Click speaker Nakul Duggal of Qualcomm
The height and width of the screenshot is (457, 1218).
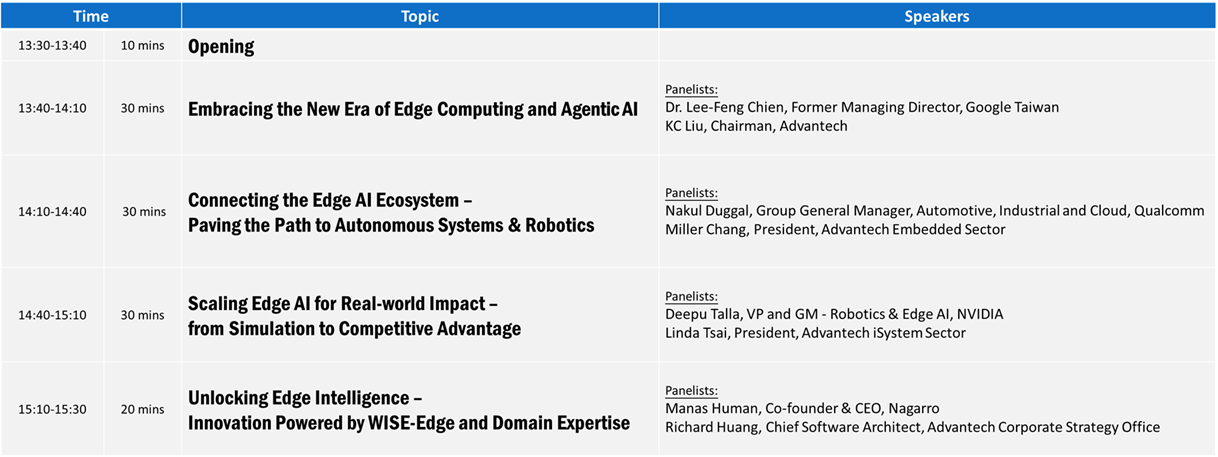click(935, 211)
